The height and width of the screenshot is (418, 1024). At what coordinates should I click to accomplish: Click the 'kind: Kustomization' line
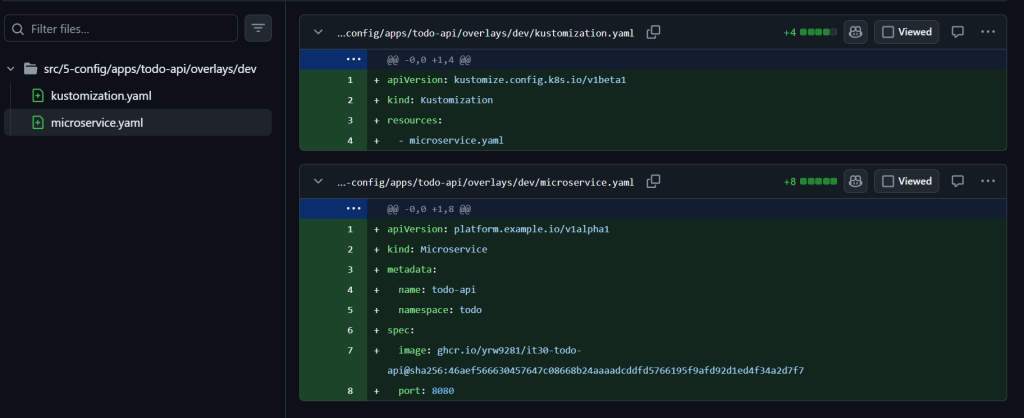(440, 100)
